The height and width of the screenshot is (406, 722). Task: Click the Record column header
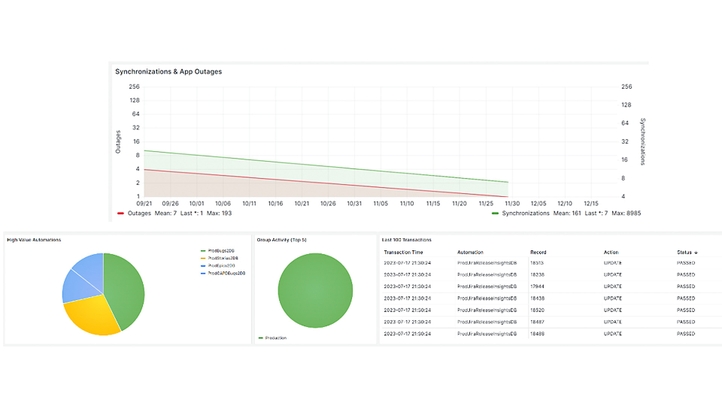(x=538, y=253)
